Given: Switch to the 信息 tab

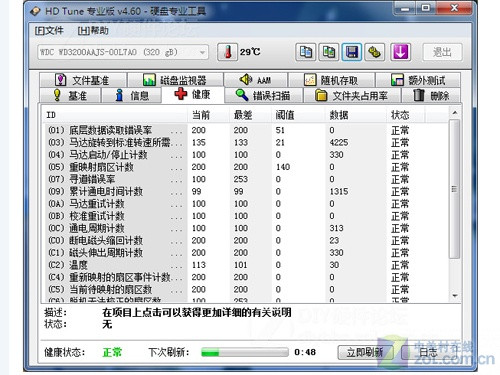Looking at the screenshot, I should pyautogui.click(x=132, y=96).
